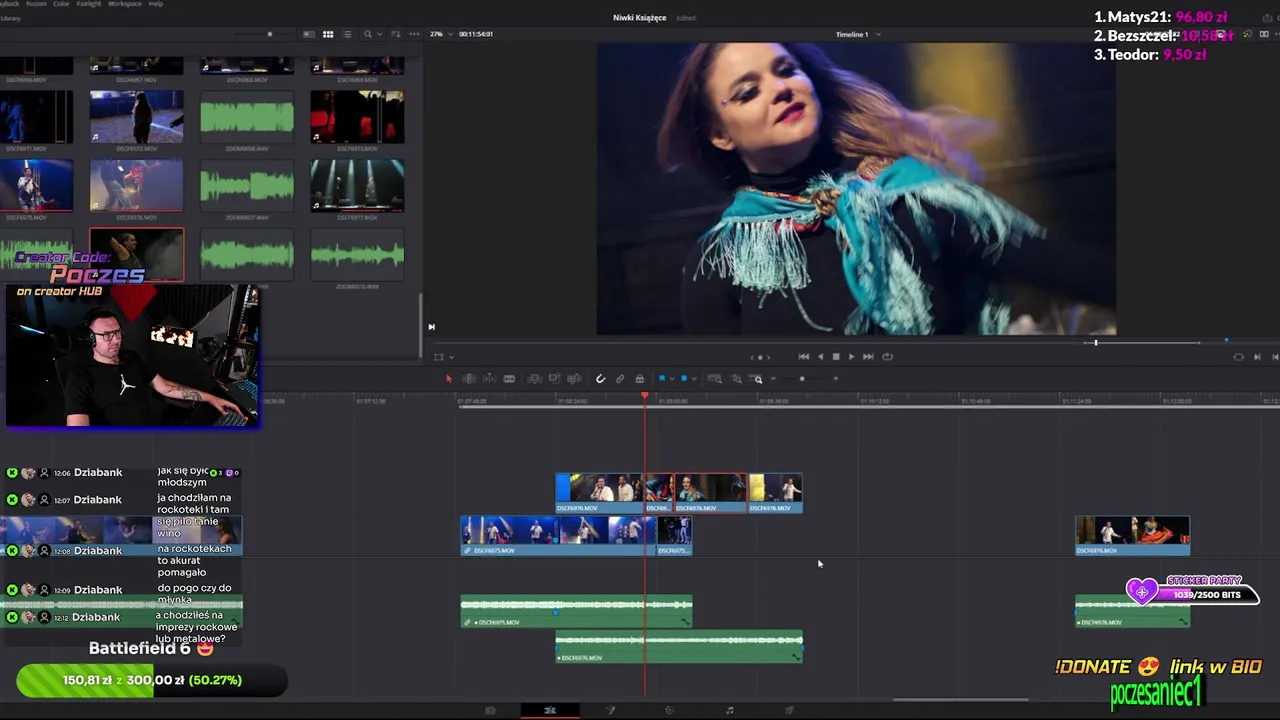Select the stage spotlights clip thumbnail

(357, 185)
